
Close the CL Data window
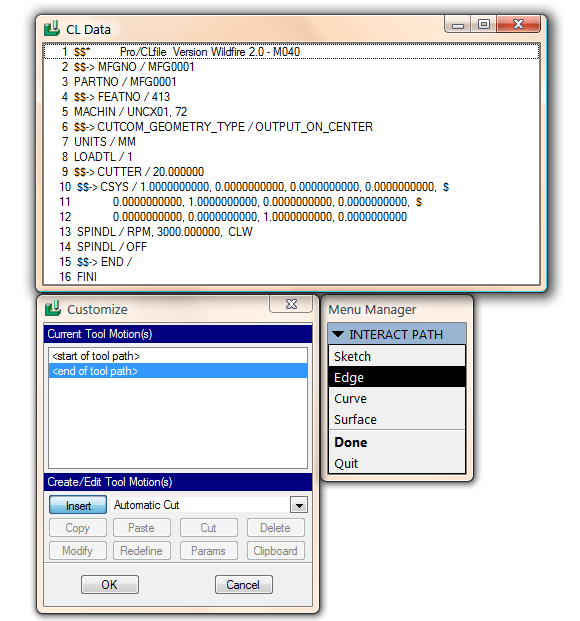pos(518,24)
